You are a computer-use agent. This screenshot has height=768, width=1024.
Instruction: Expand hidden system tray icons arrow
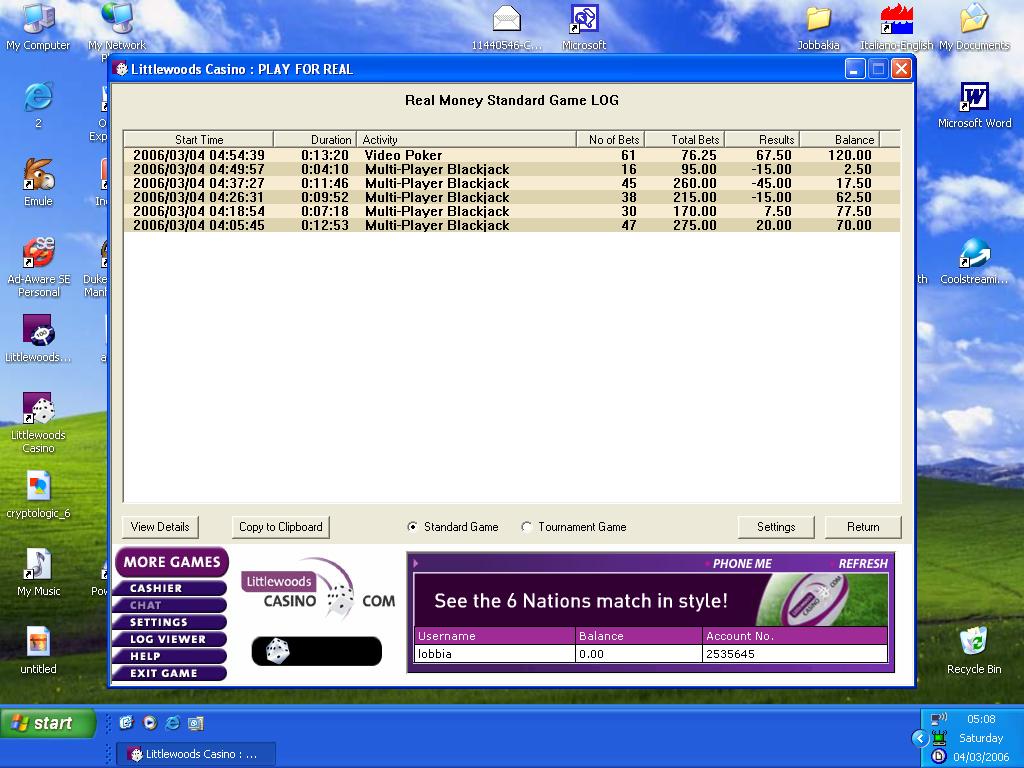tap(920, 738)
